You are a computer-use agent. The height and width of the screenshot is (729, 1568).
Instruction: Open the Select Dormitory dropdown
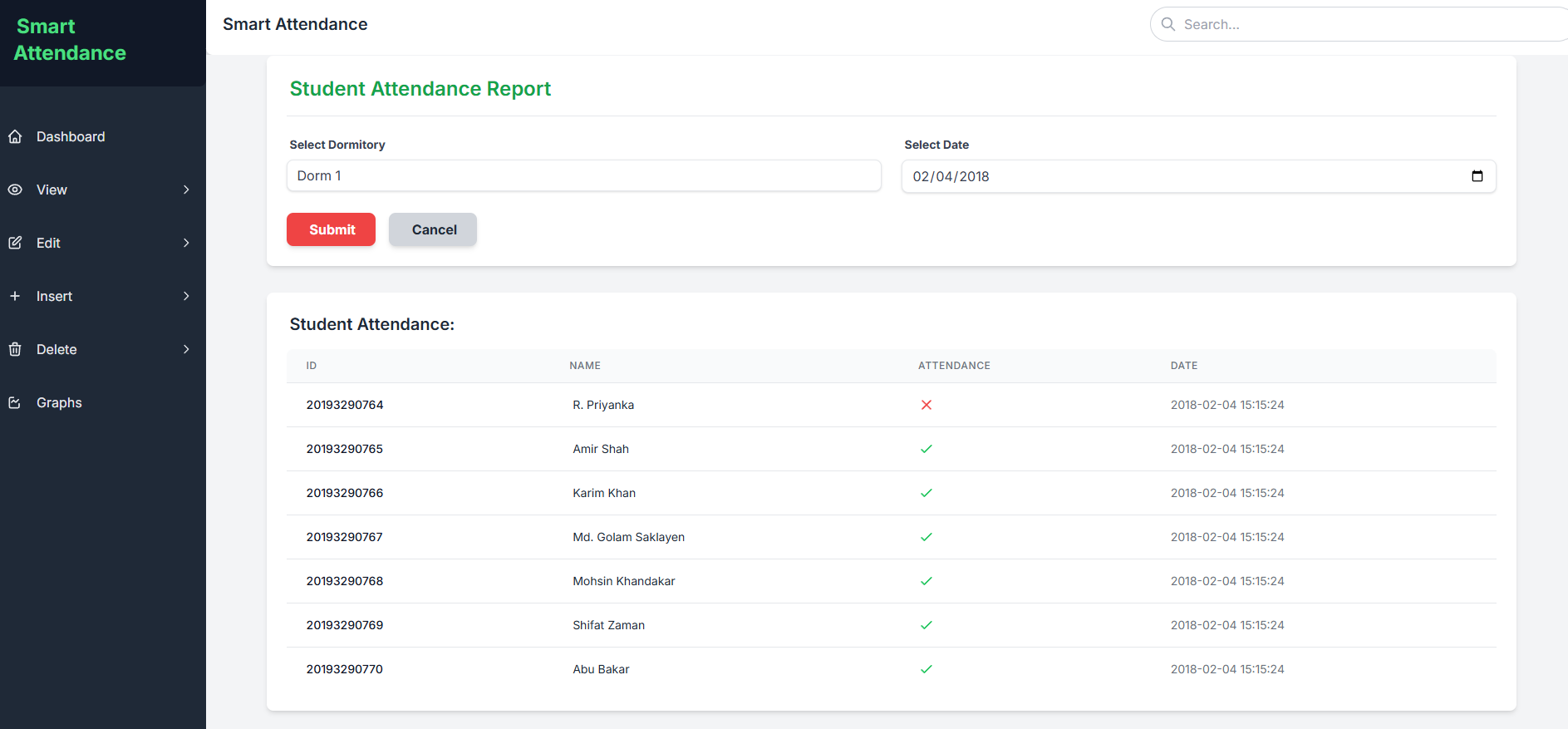[x=584, y=175]
